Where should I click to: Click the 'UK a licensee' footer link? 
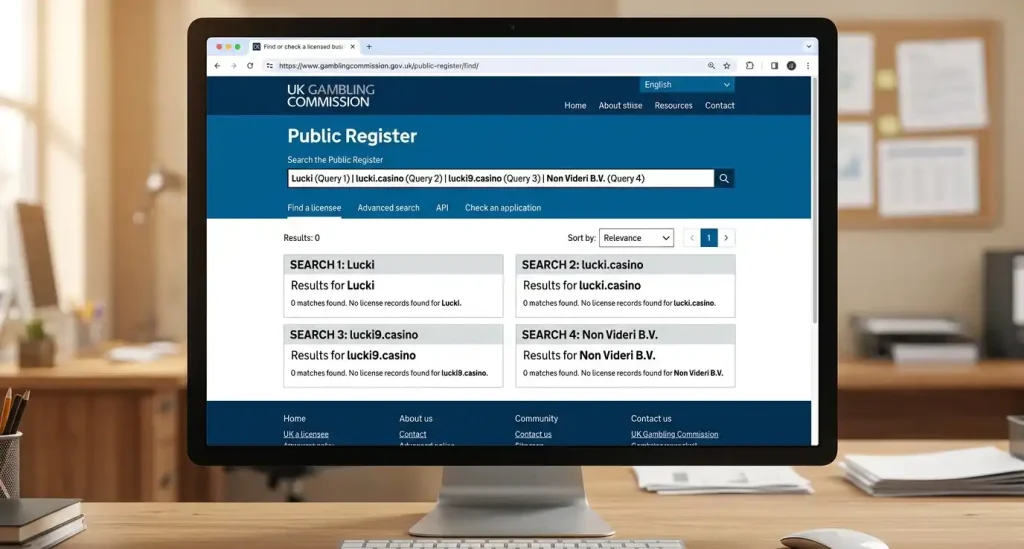[x=306, y=434]
